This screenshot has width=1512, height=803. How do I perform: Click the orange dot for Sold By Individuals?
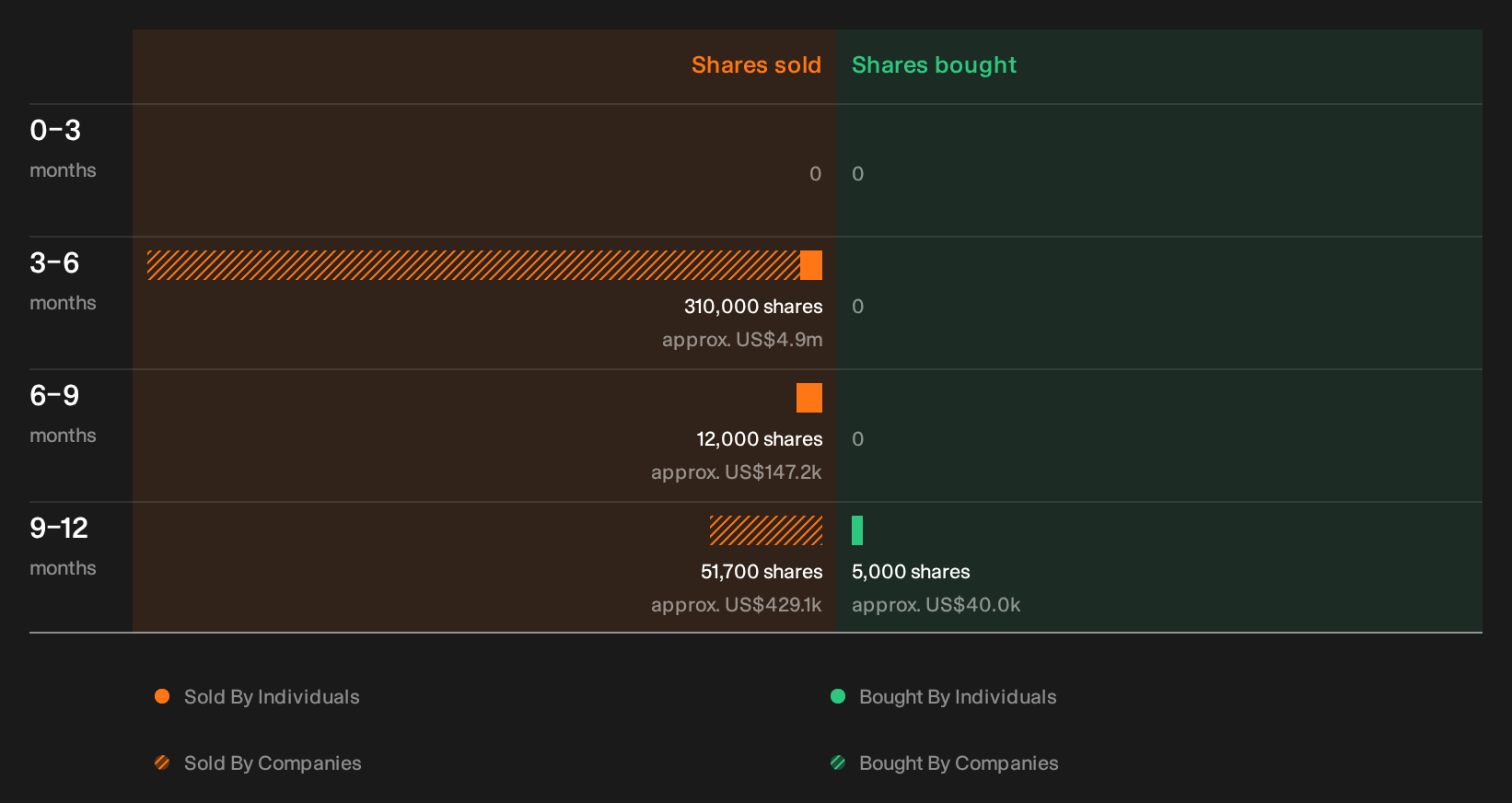tap(162, 696)
